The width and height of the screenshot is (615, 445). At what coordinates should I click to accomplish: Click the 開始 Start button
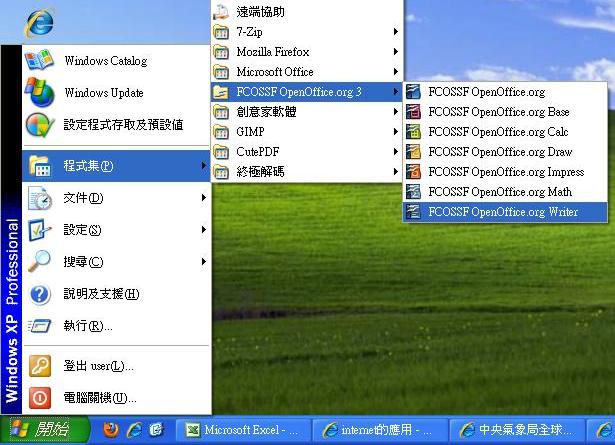[x=45, y=429]
